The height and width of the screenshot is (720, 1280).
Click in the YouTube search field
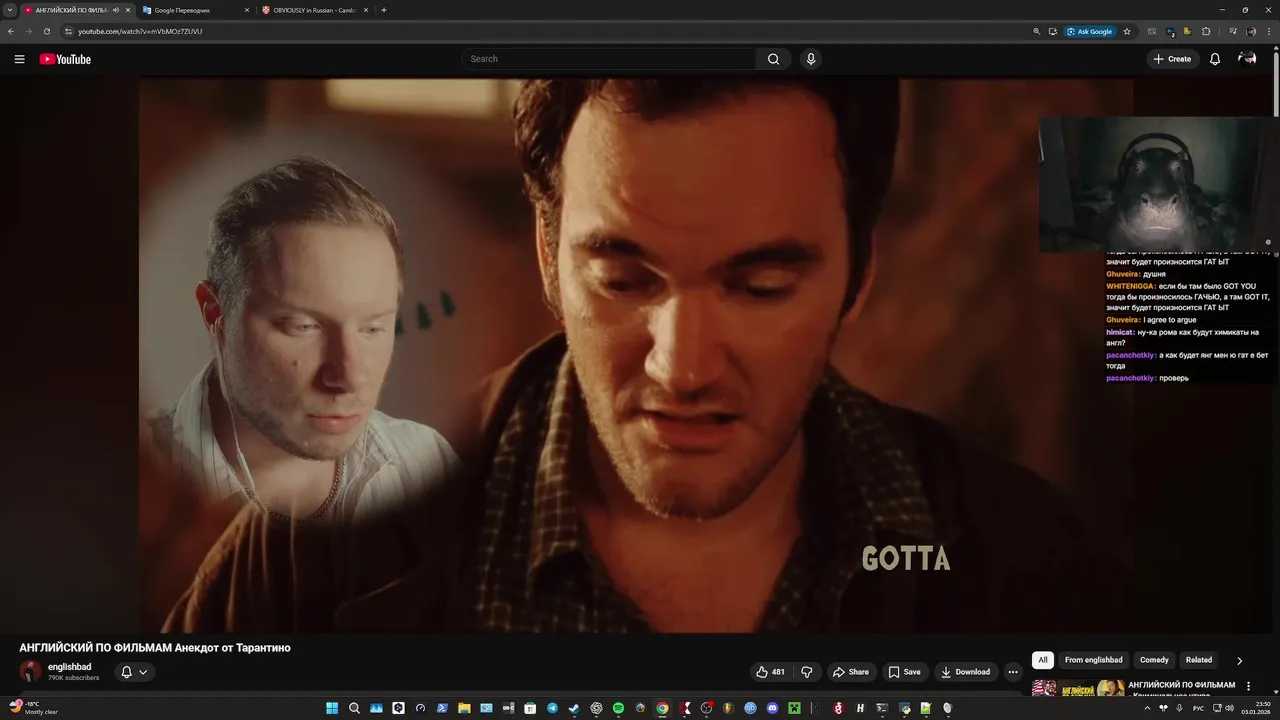point(610,59)
